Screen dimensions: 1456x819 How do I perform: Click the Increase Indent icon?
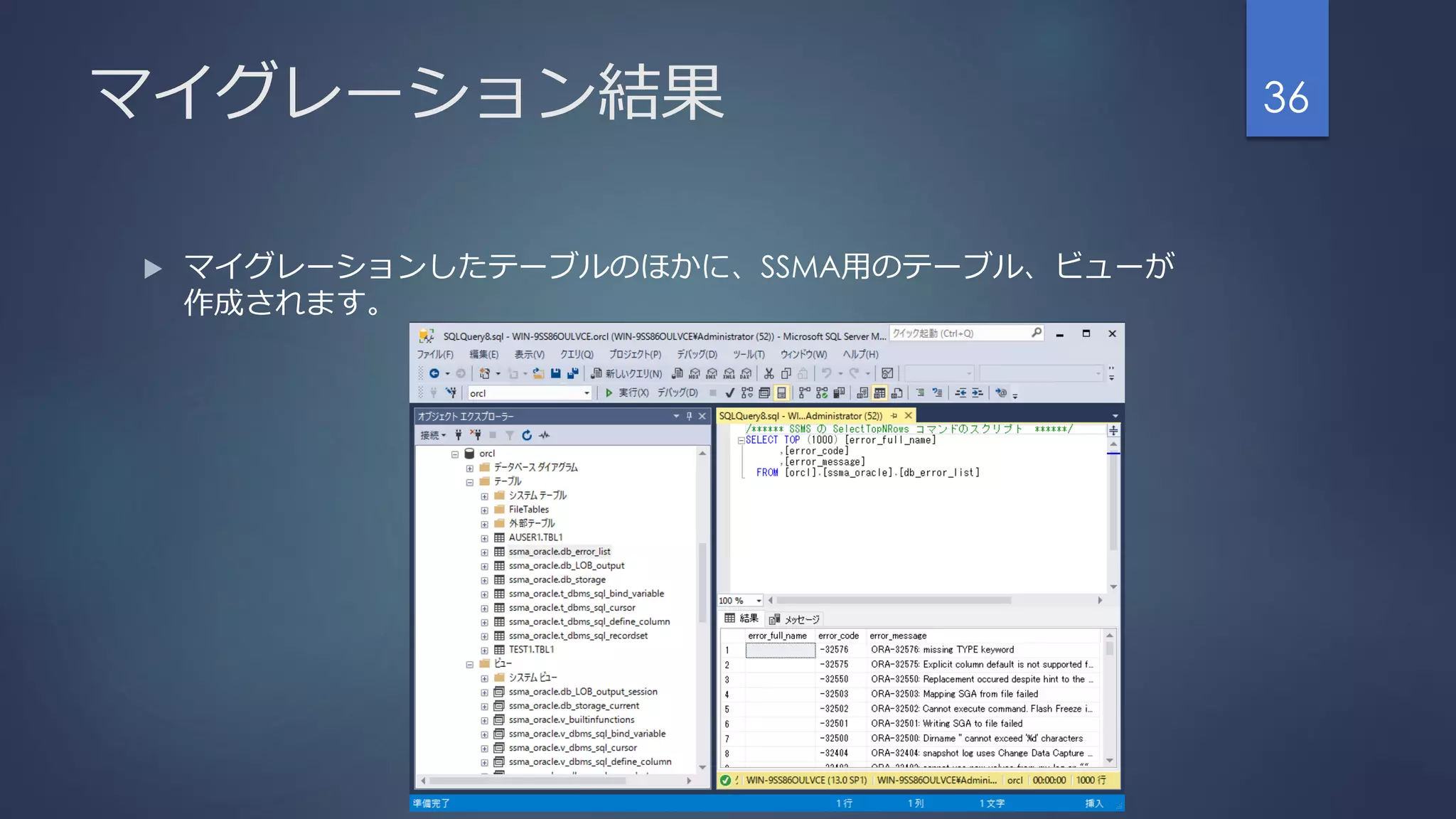pos(978,392)
